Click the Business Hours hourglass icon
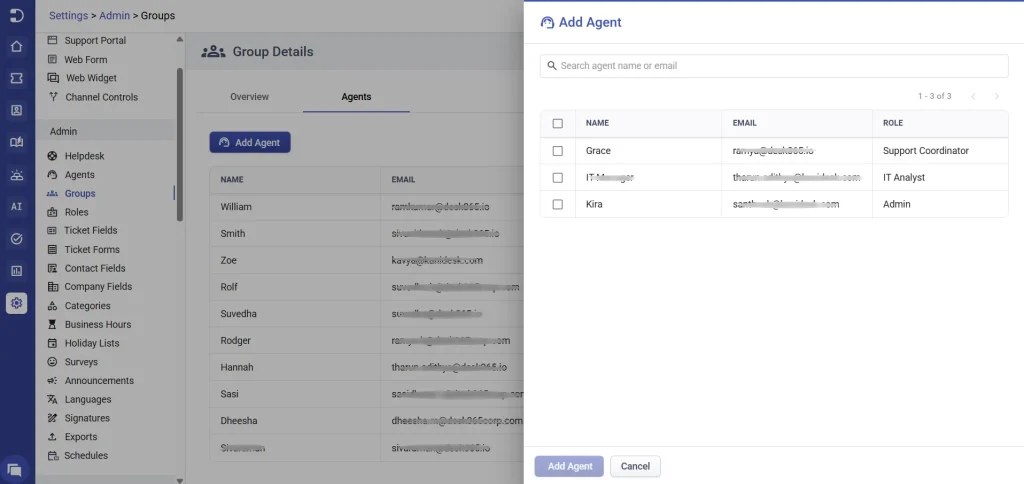 (52, 325)
